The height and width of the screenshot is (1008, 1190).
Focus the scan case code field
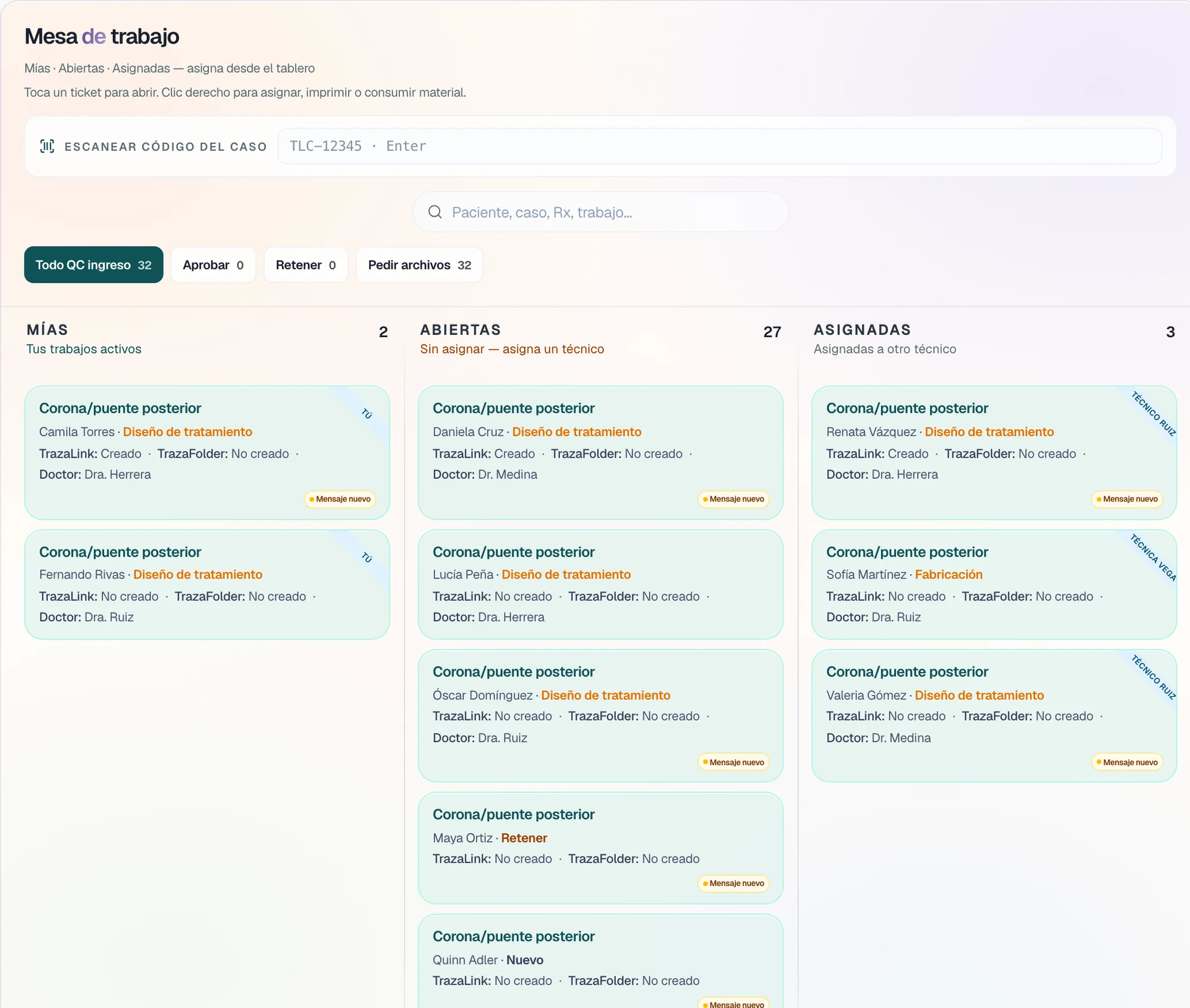point(719,146)
